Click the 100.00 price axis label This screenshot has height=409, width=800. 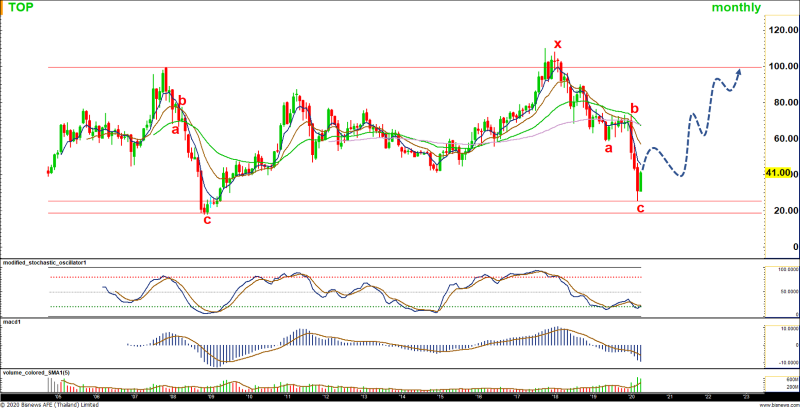pyautogui.click(x=781, y=67)
